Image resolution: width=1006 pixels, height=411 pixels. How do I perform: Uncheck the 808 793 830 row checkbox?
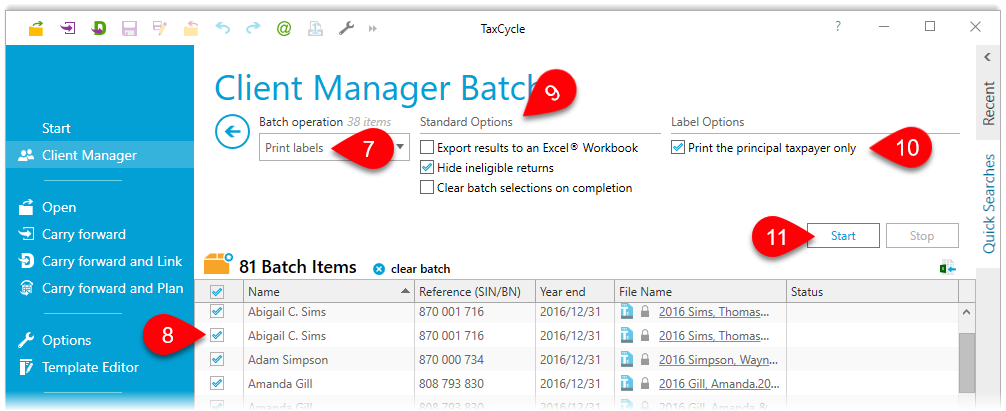[x=217, y=383]
